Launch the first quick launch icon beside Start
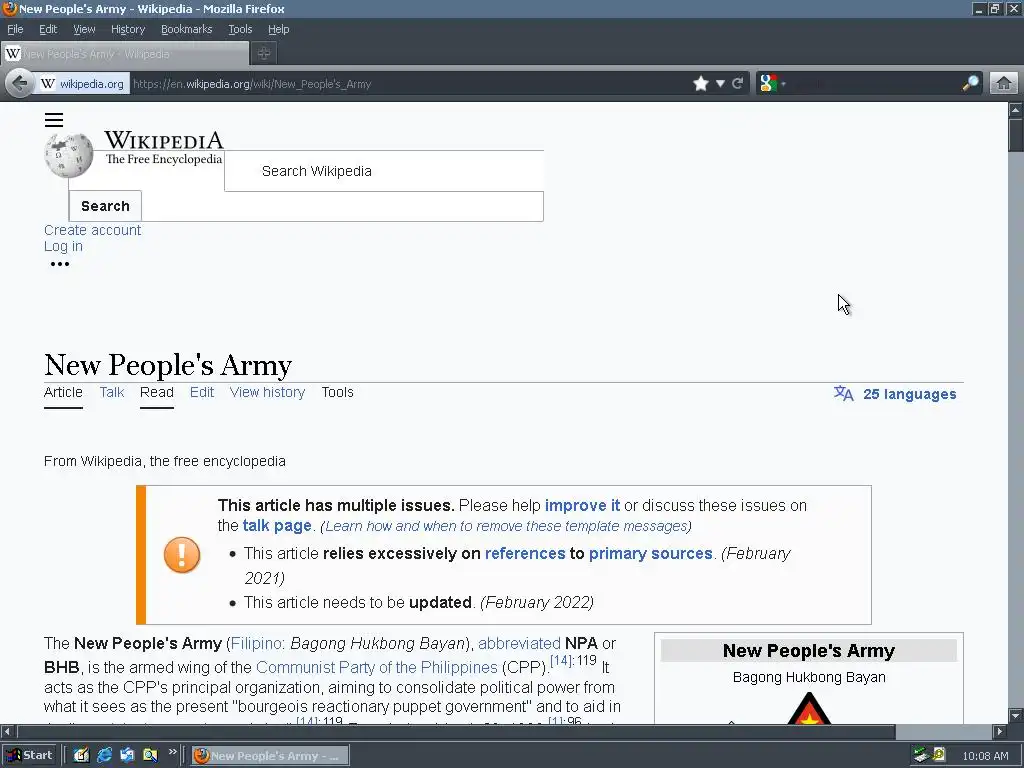Viewport: 1024px width, 768px height. [x=81, y=756]
